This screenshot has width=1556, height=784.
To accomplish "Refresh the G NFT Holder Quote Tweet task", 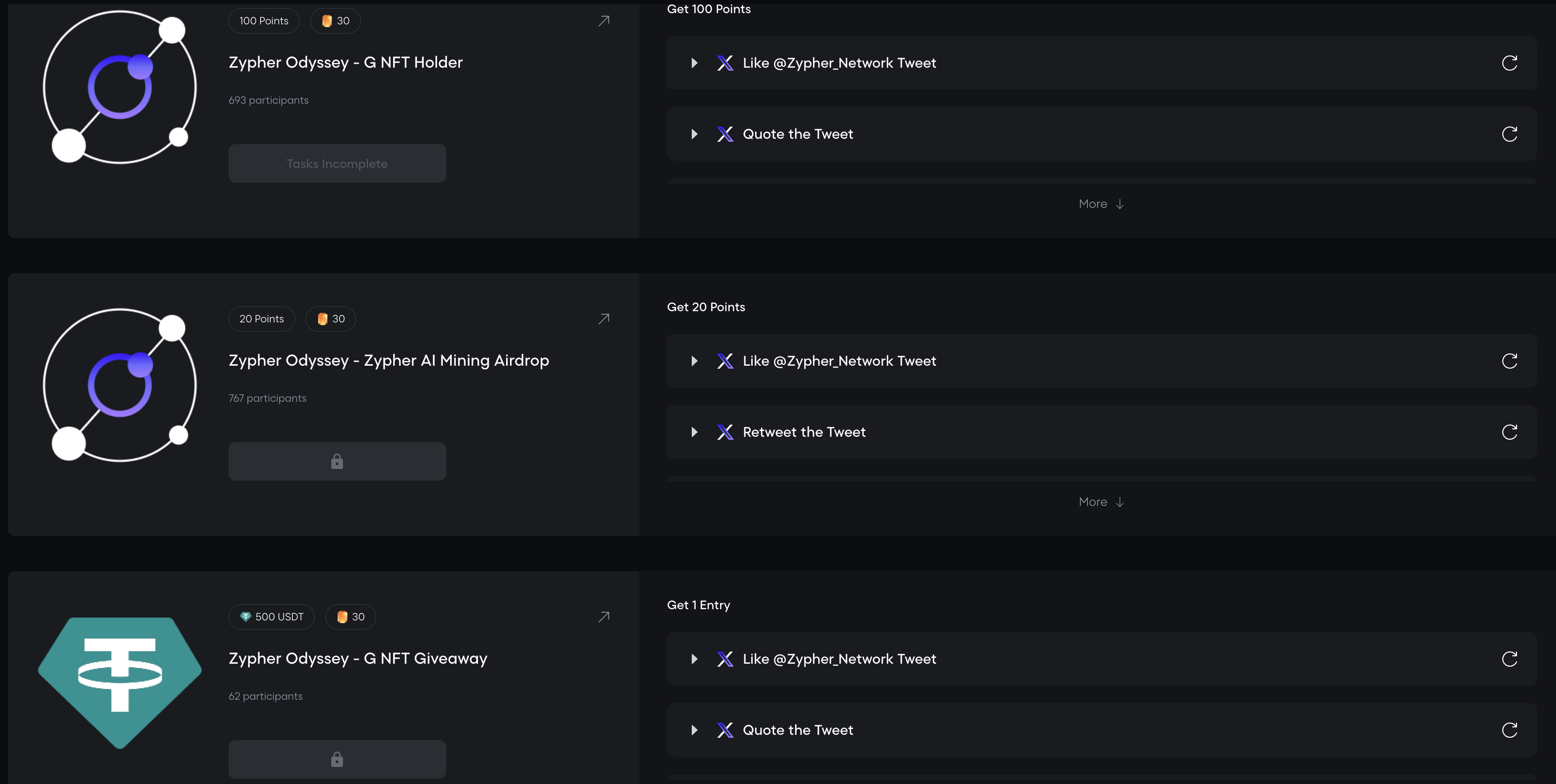I will [1509, 134].
